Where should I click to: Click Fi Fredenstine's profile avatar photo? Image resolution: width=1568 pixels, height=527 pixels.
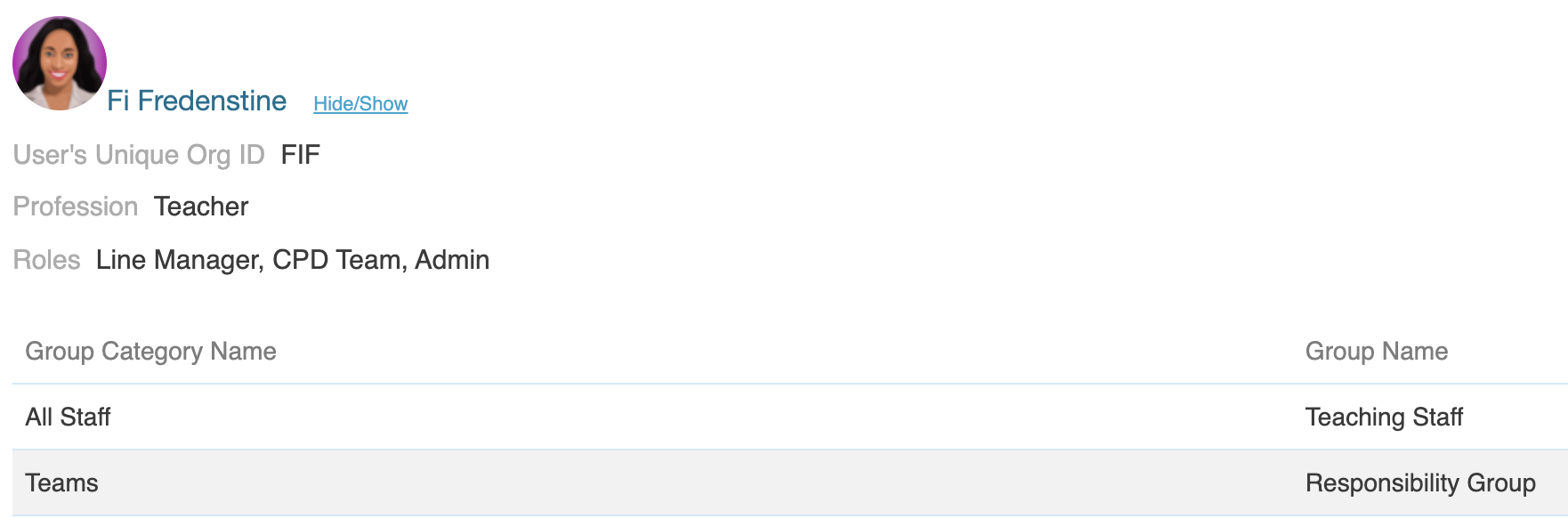(60, 63)
